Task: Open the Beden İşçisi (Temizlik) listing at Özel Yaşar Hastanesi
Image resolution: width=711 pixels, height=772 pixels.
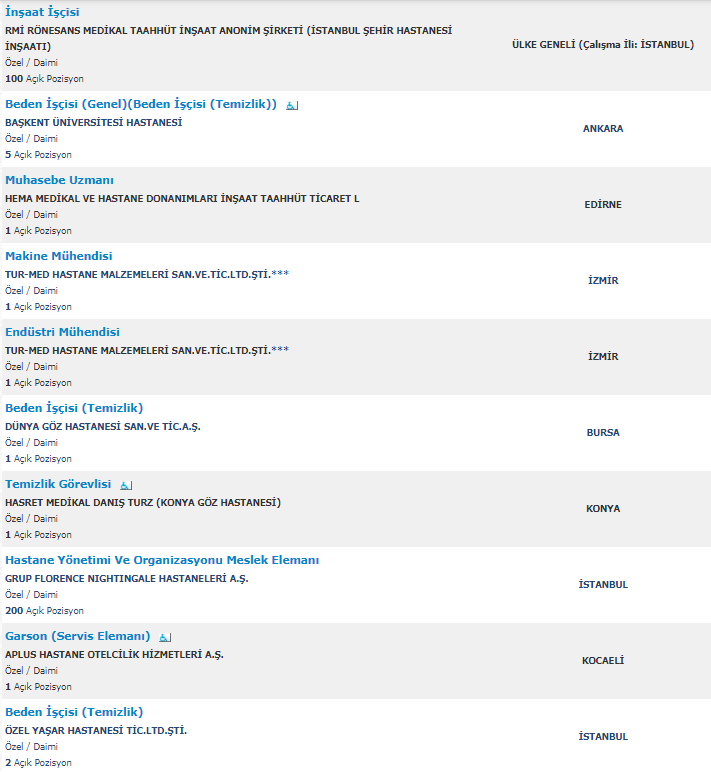Action: [74, 712]
